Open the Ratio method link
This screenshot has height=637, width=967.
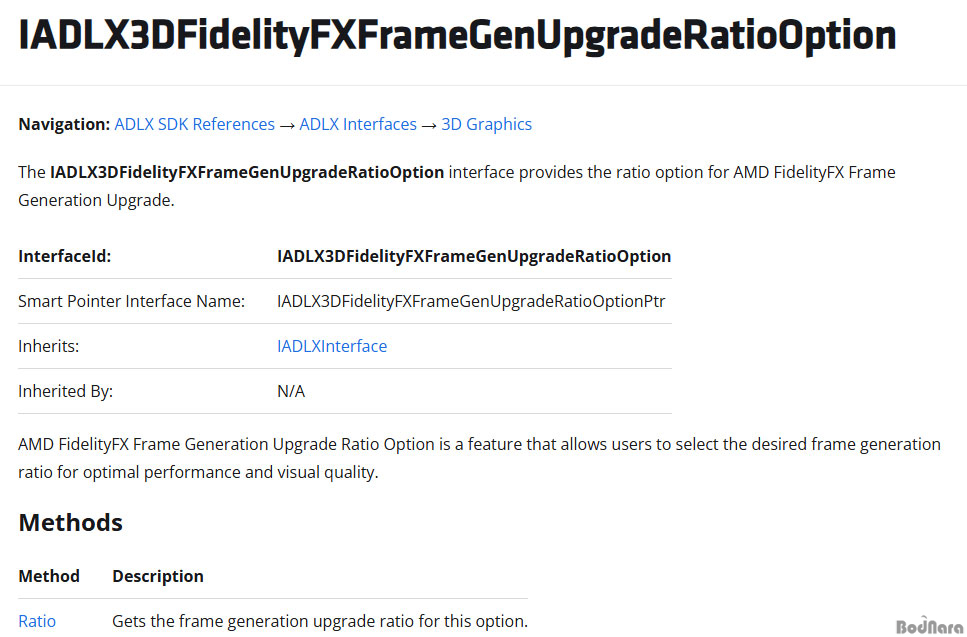(37, 621)
